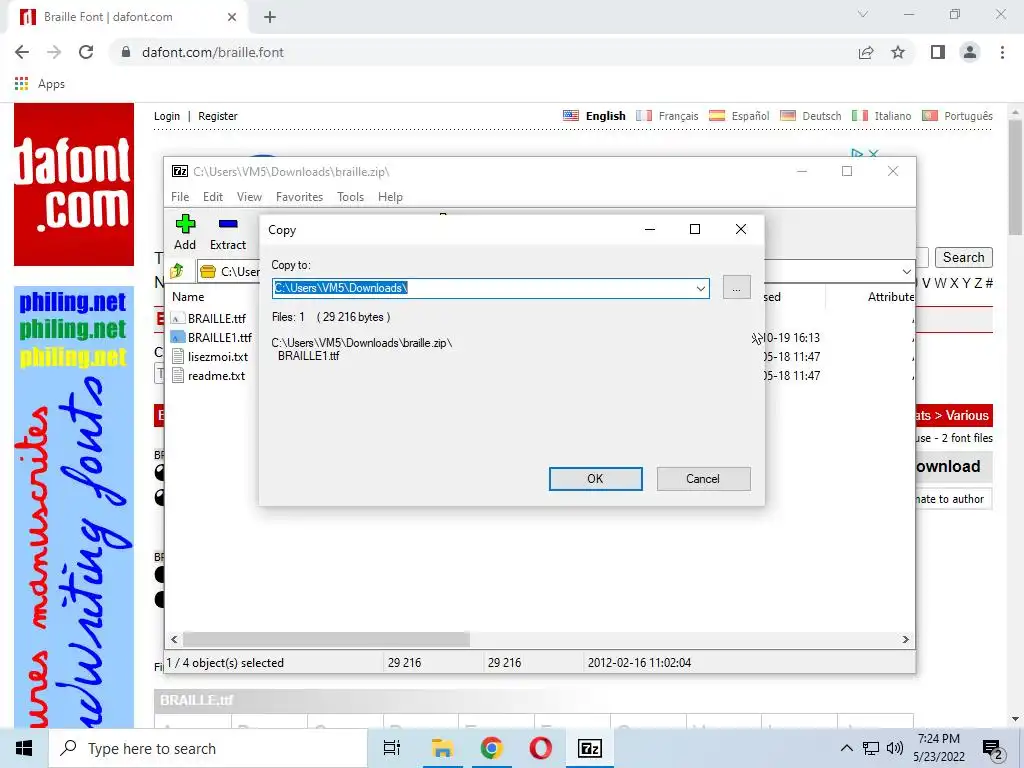
Task: Open the Apps bookmarks shortcut
Action: point(40,84)
